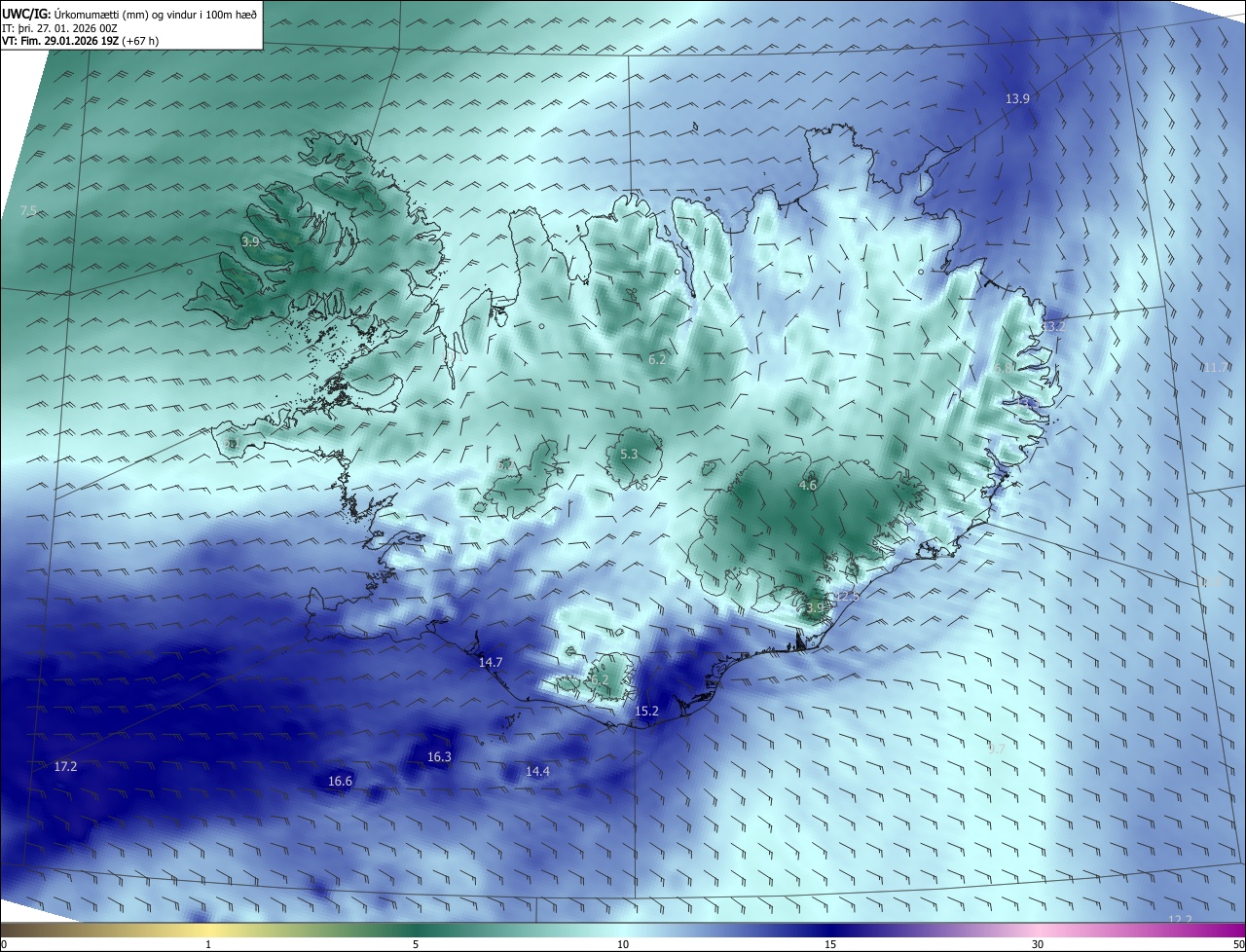
Task: Click the 3.9 value over the Westfjords
Action: pos(250,241)
